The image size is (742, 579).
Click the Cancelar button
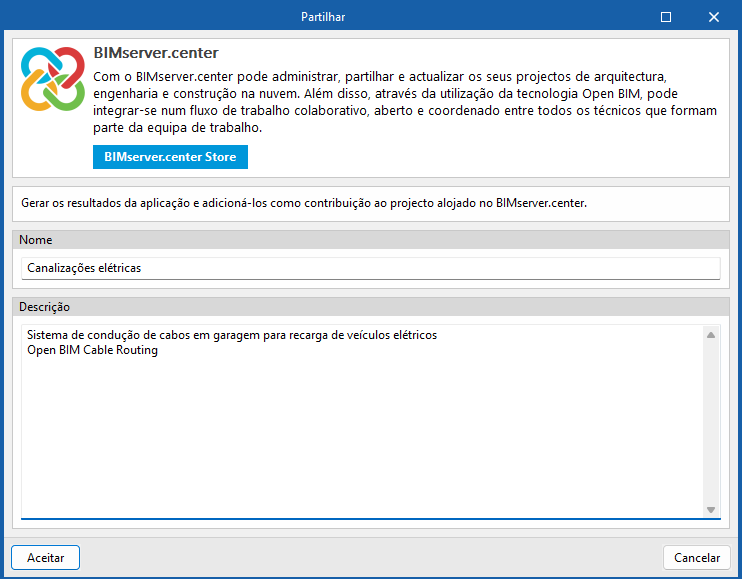(x=697, y=558)
